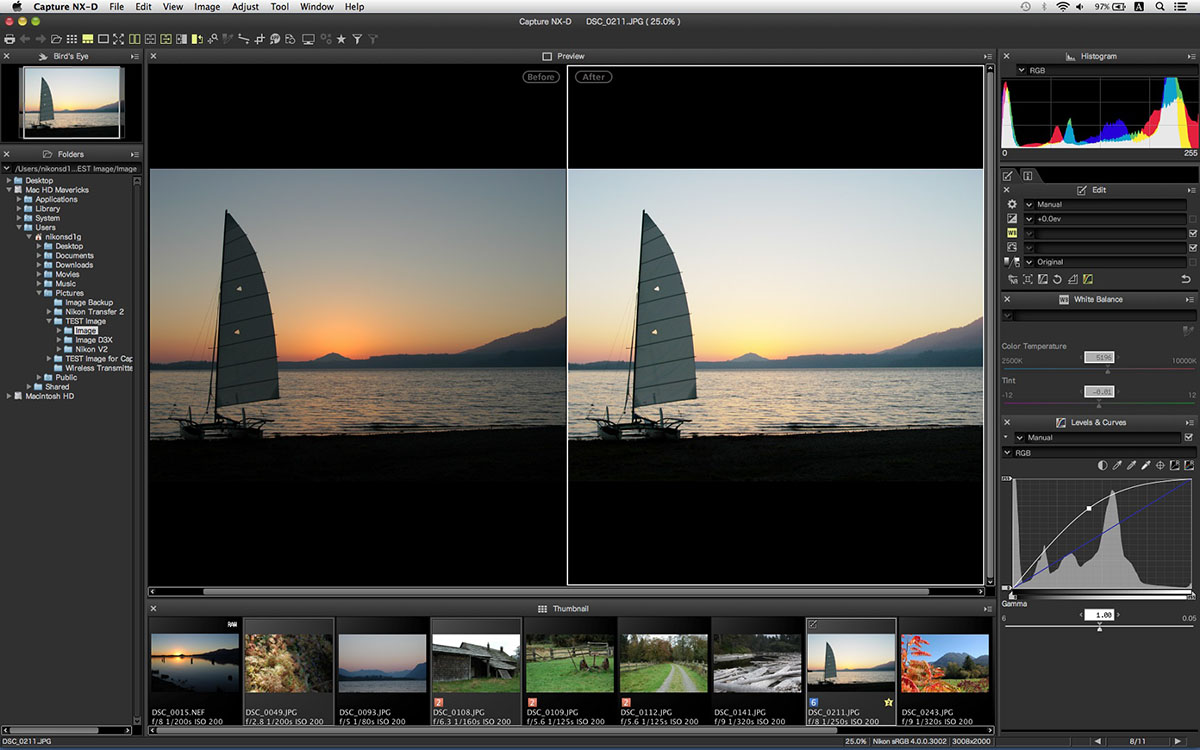This screenshot has height=750, width=1200.
Task: Select the exposure compensation icon in Edit panel
Action: [x=1011, y=218]
